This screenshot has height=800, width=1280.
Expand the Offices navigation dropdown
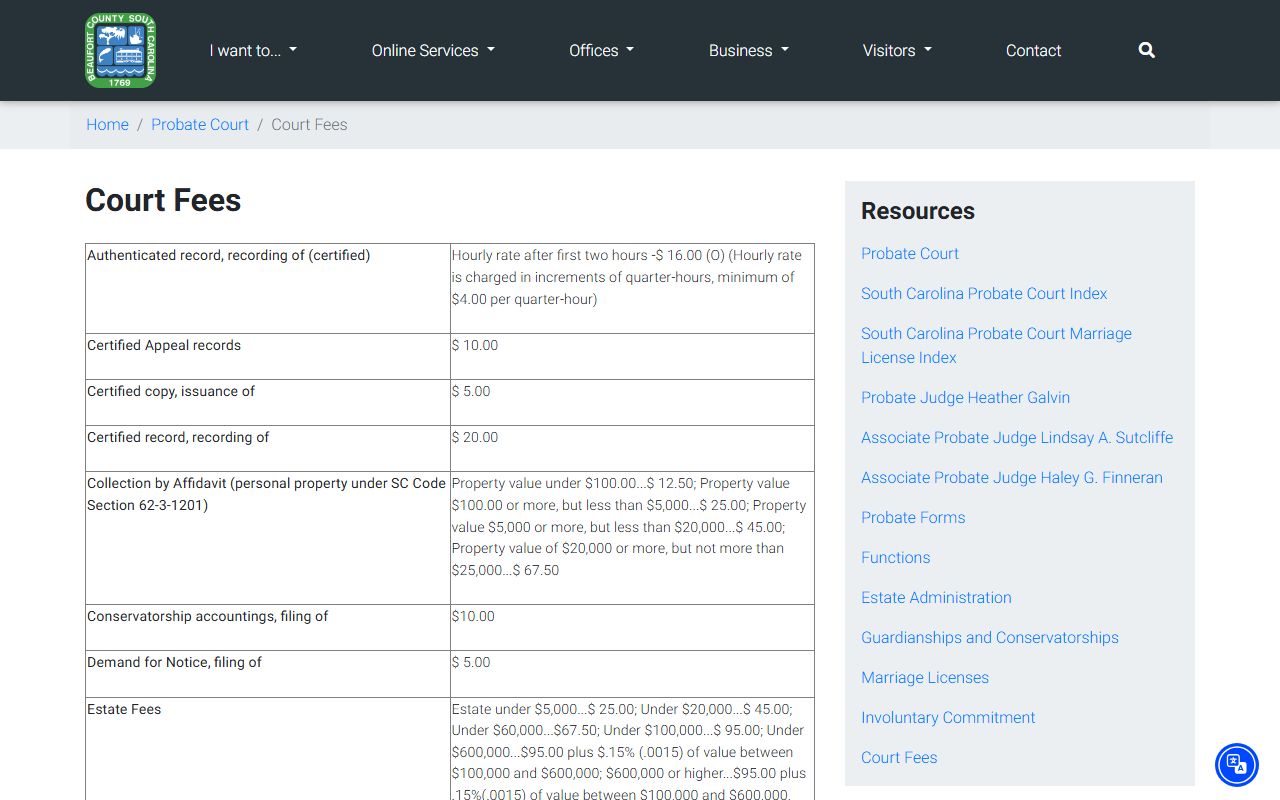(601, 50)
